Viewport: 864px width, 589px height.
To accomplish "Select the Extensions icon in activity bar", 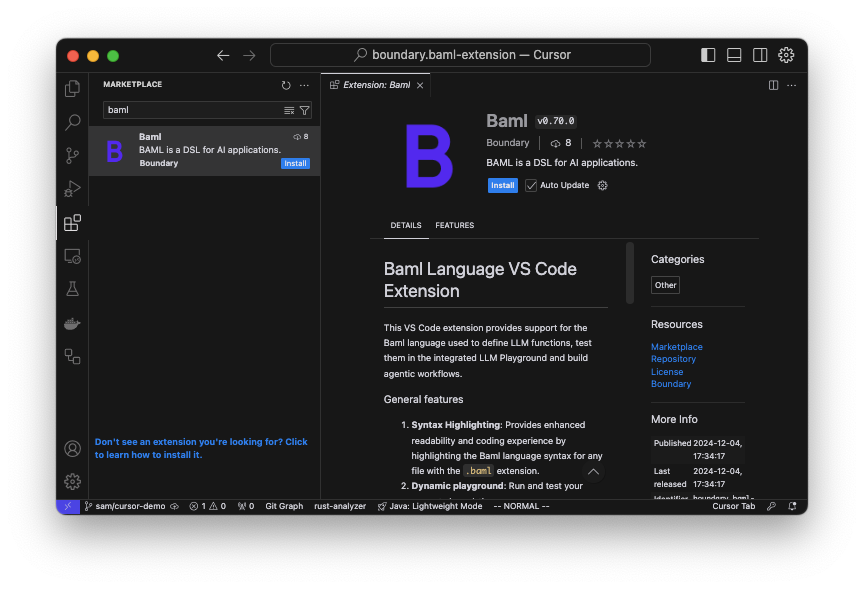I will pos(72,223).
